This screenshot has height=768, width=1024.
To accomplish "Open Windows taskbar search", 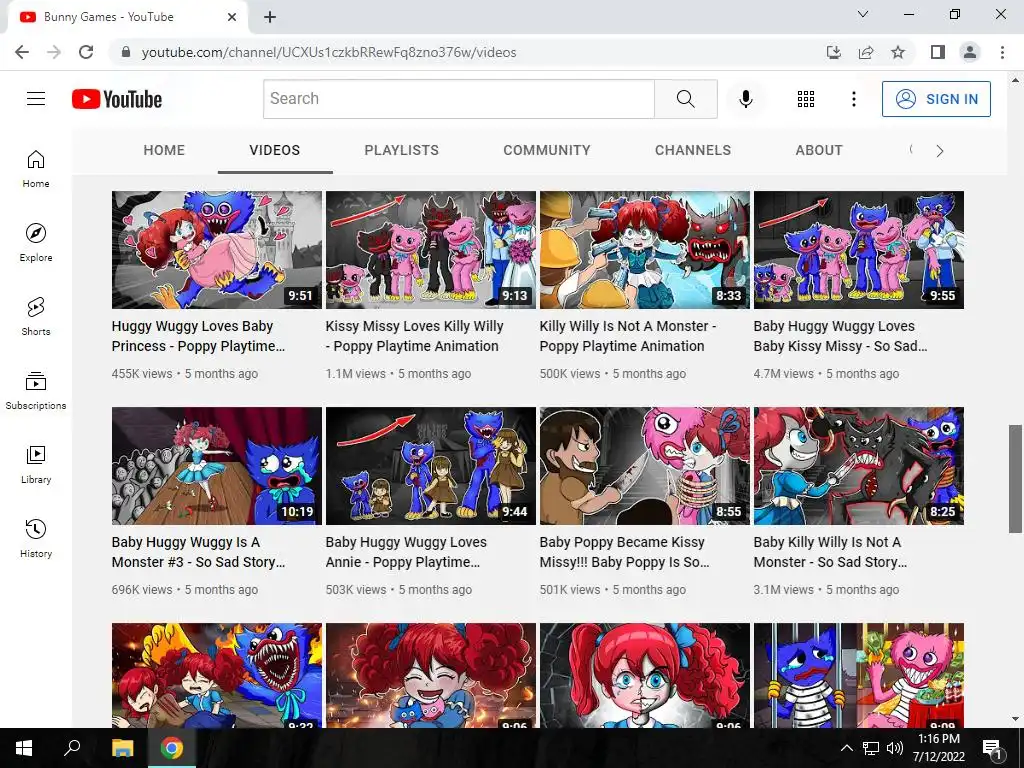I will (72, 748).
